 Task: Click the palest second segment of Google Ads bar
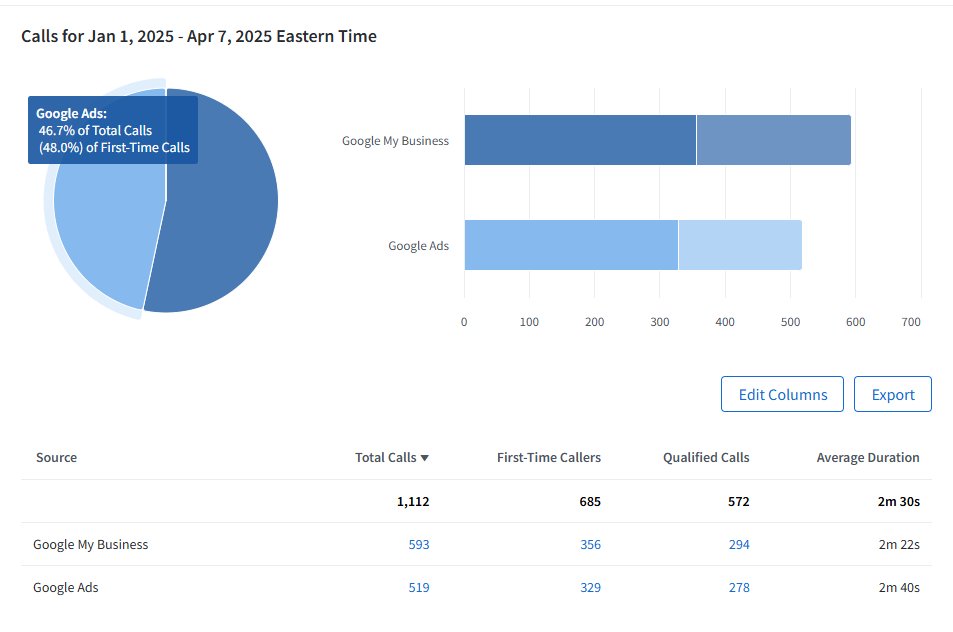click(740, 245)
